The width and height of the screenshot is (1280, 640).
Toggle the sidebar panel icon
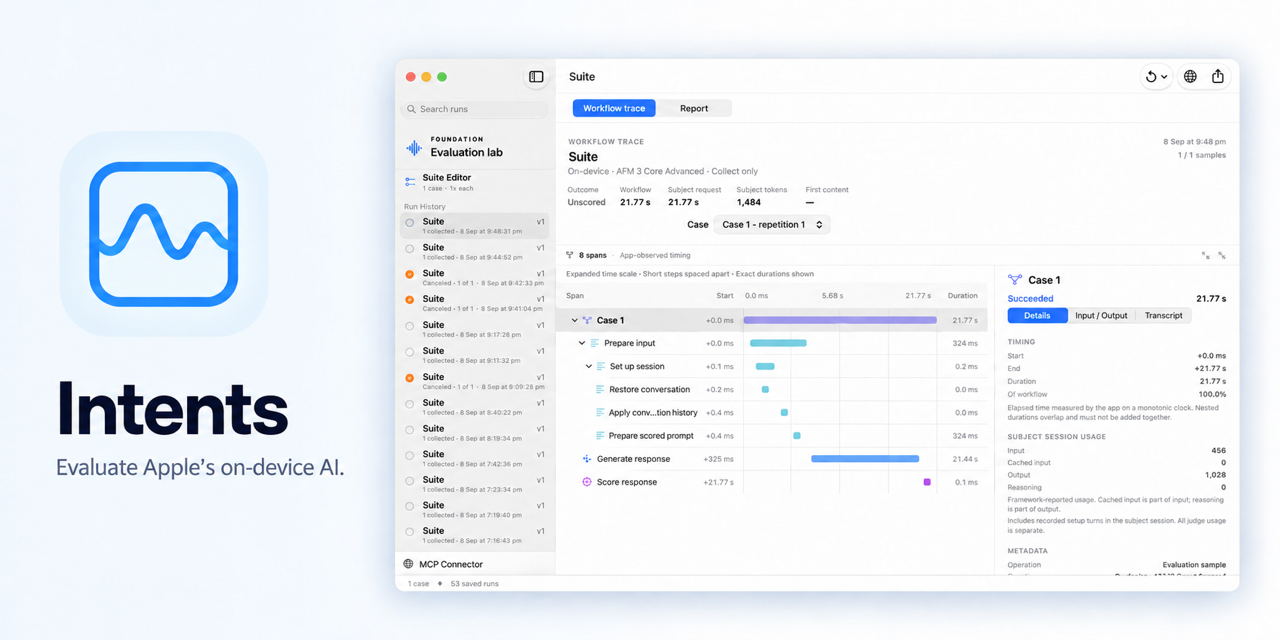pyautogui.click(x=536, y=77)
